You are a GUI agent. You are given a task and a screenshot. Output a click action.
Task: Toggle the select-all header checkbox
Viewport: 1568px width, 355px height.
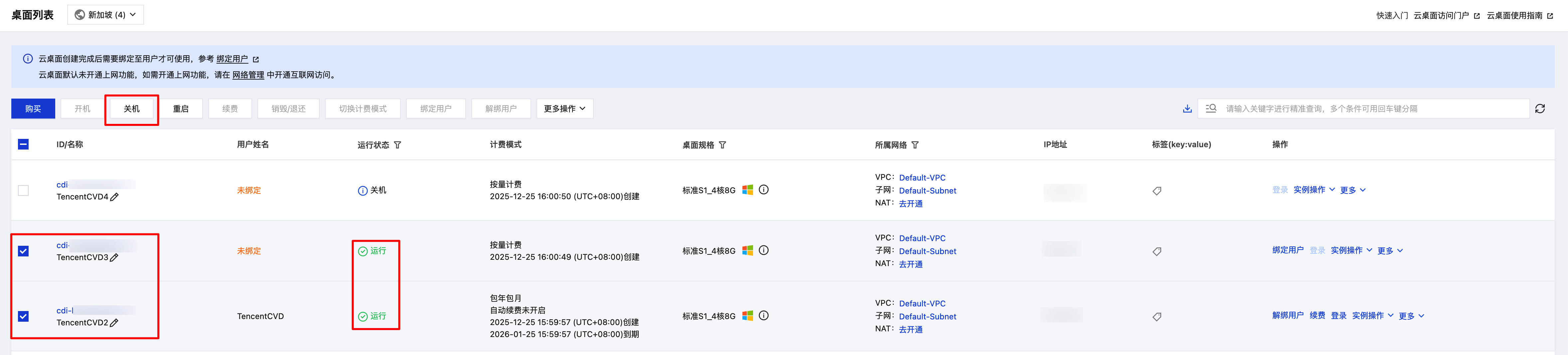click(23, 144)
